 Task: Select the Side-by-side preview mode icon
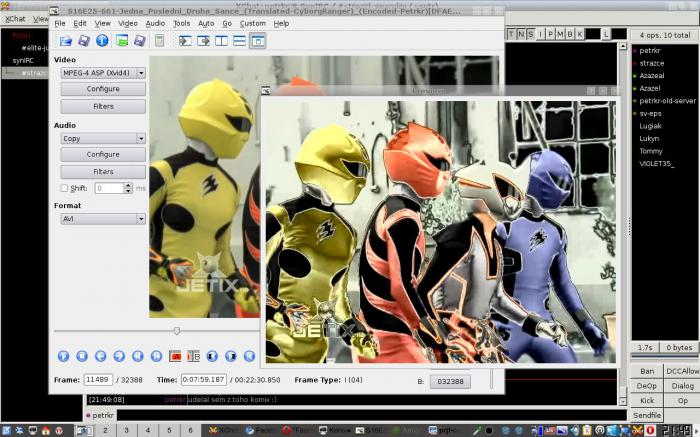click(221, 41)
